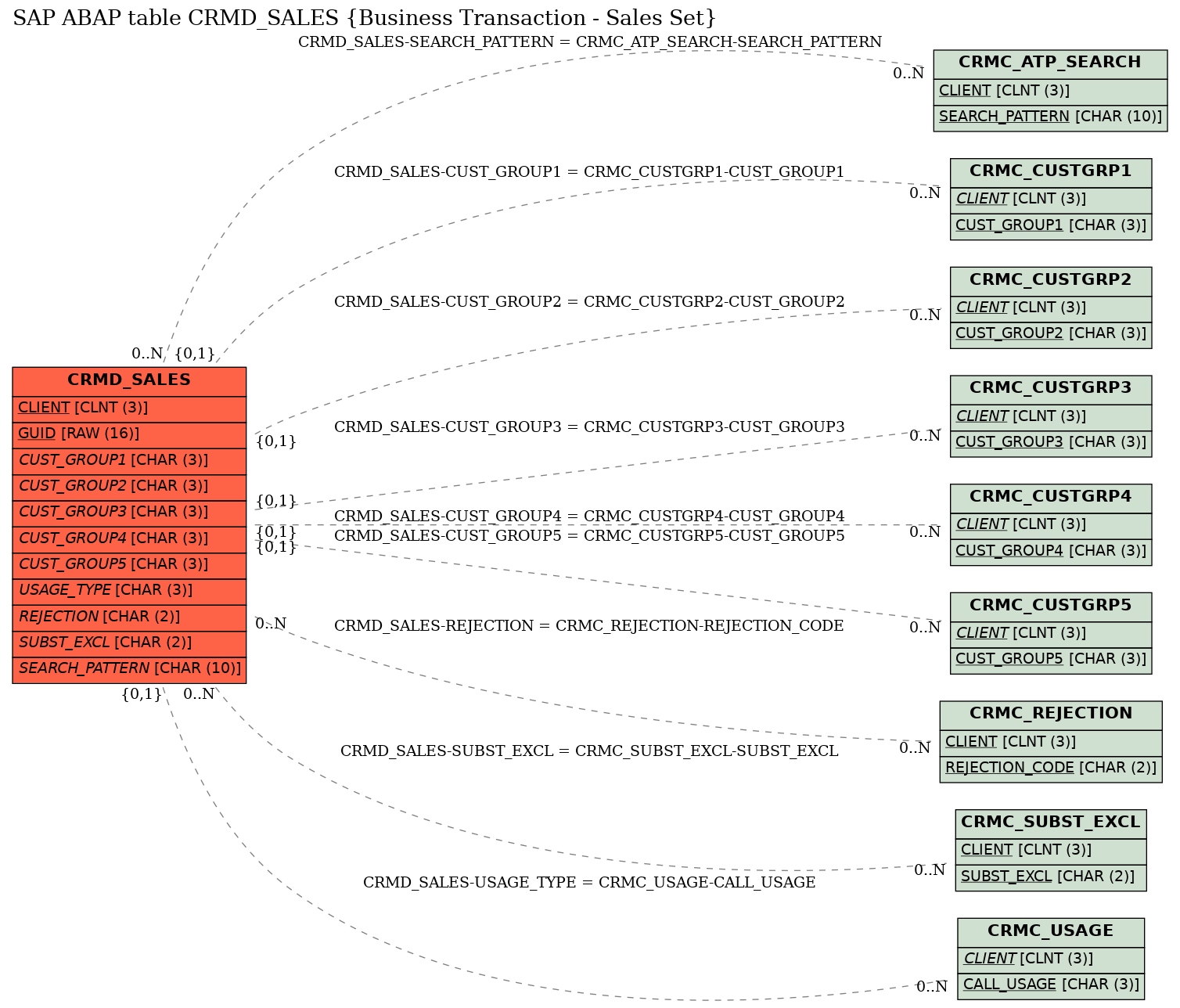Screen dimensions: 1180x1008
Task: Click CLIENT field in CRMC_SUBST_EXCL
Action: [1051, 851]
